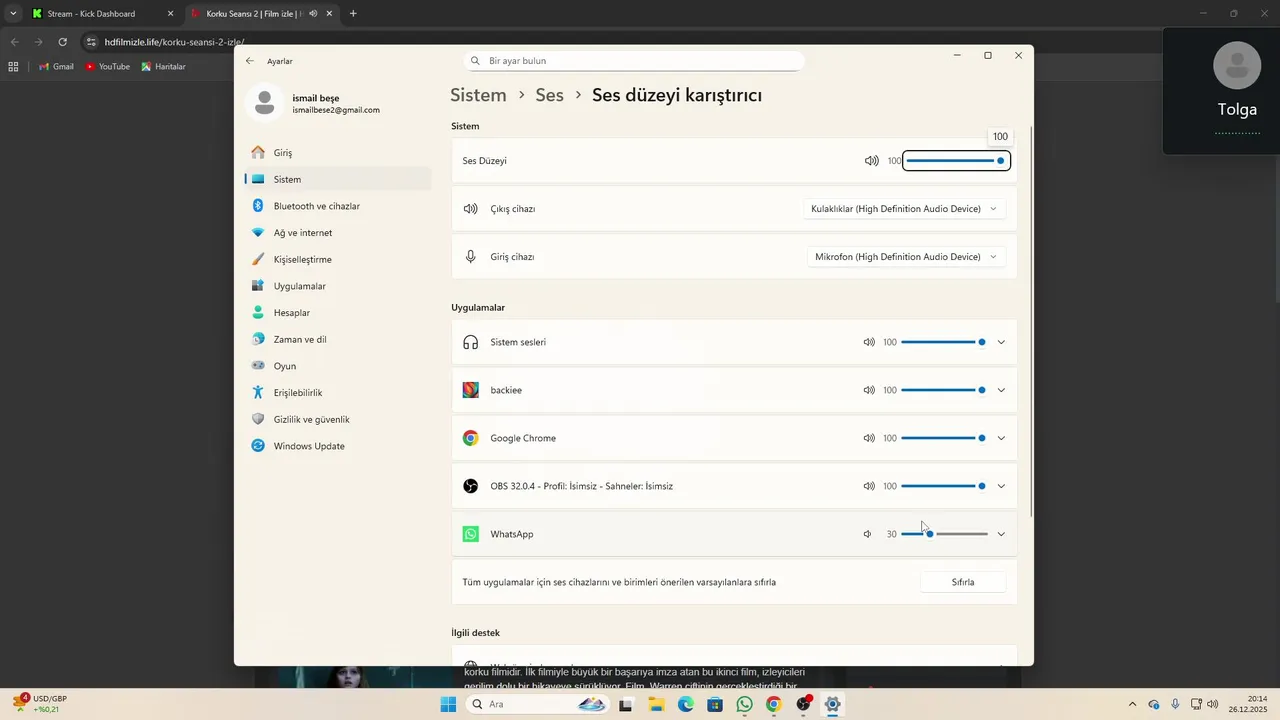Mute the backiee app volume
Screen dimensions: 1280x720
point(869,390)
